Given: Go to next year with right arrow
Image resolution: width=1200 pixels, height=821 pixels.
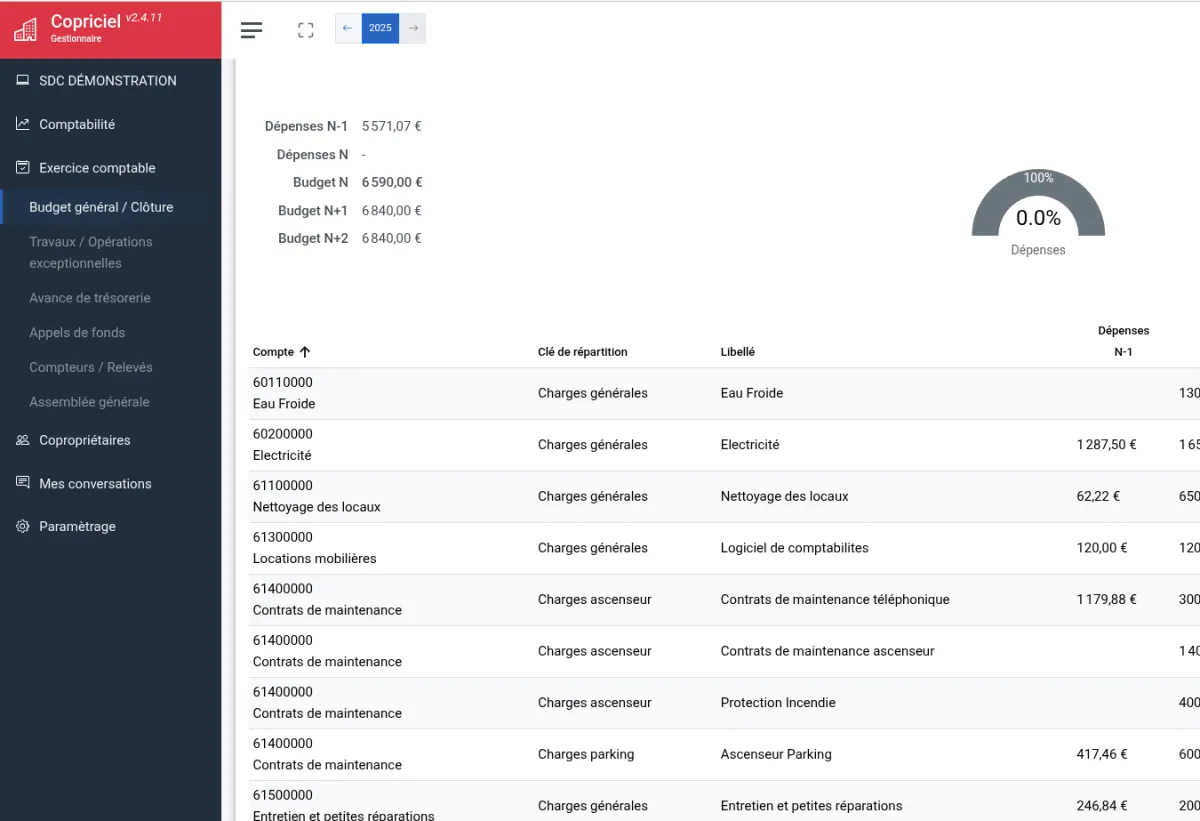Looking at the screenshot, I should 413,28.
